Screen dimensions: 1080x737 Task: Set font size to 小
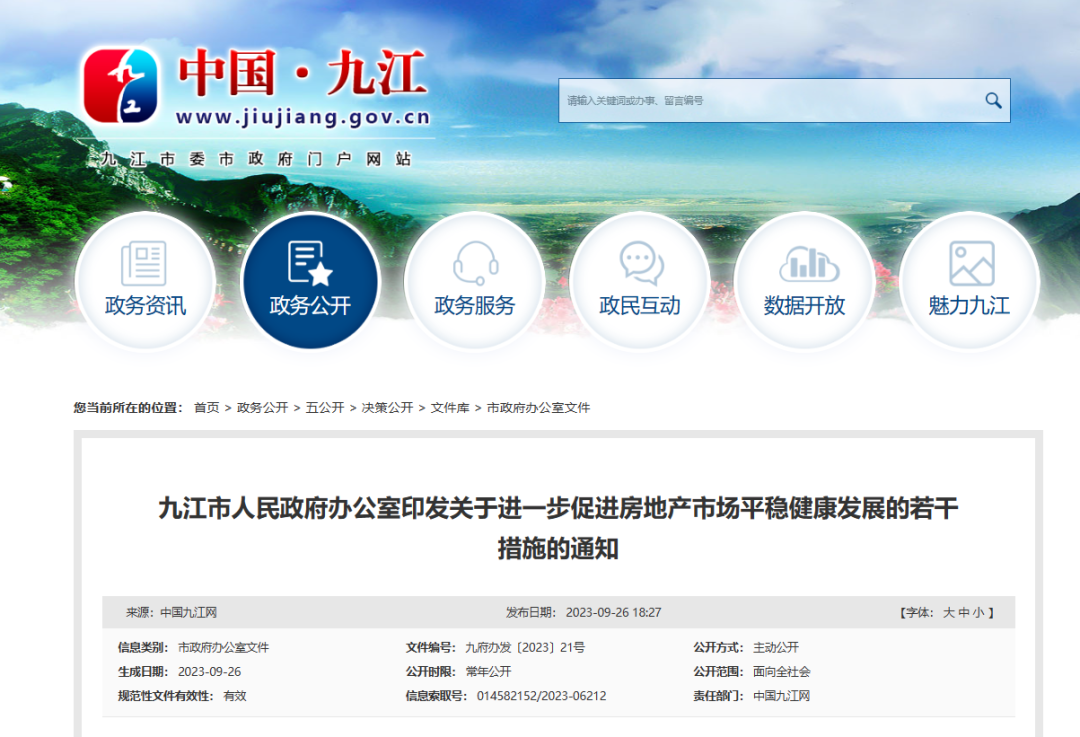978,612
